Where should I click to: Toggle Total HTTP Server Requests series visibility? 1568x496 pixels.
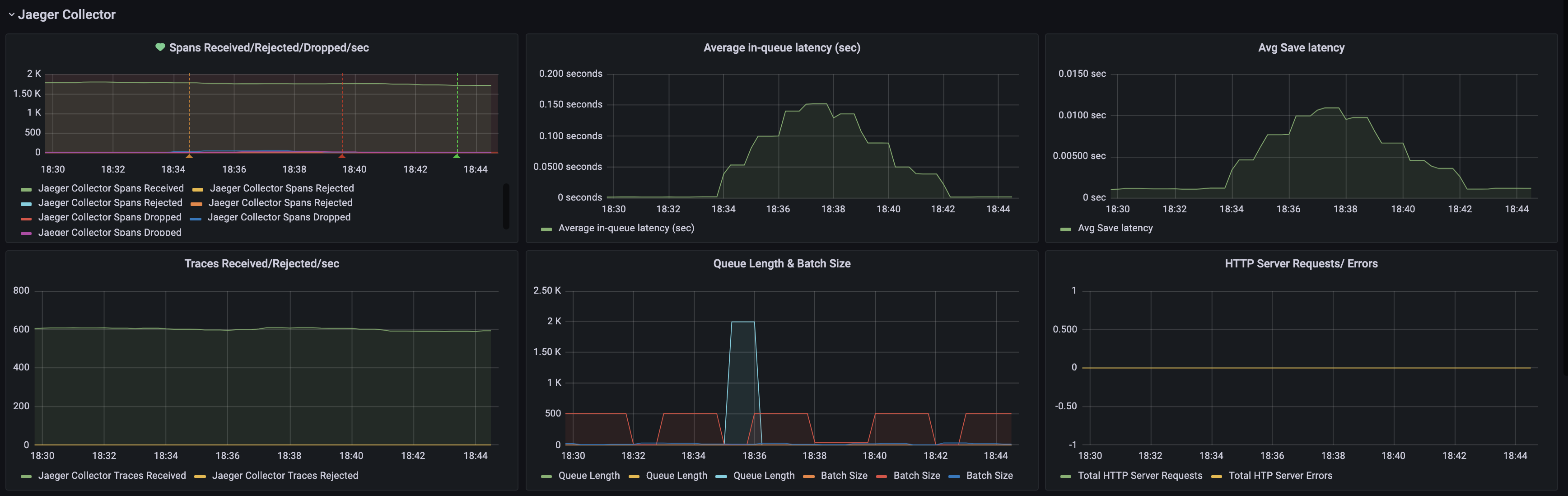[1139, 475]
